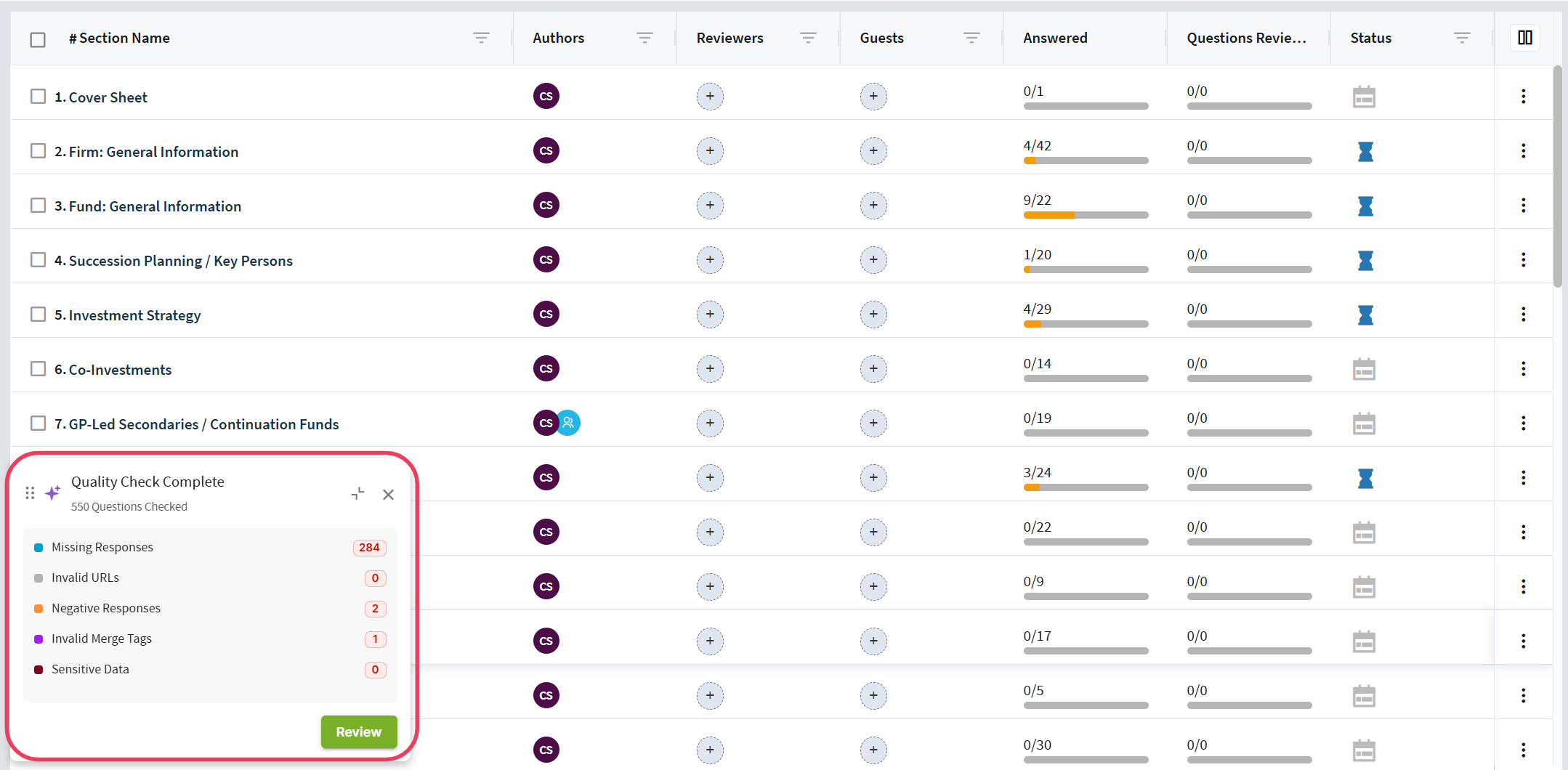This screenshot has height=770, width=1568.
Task: Check the Fund: General Information checkbox
Action: click(x=38, y=205)
